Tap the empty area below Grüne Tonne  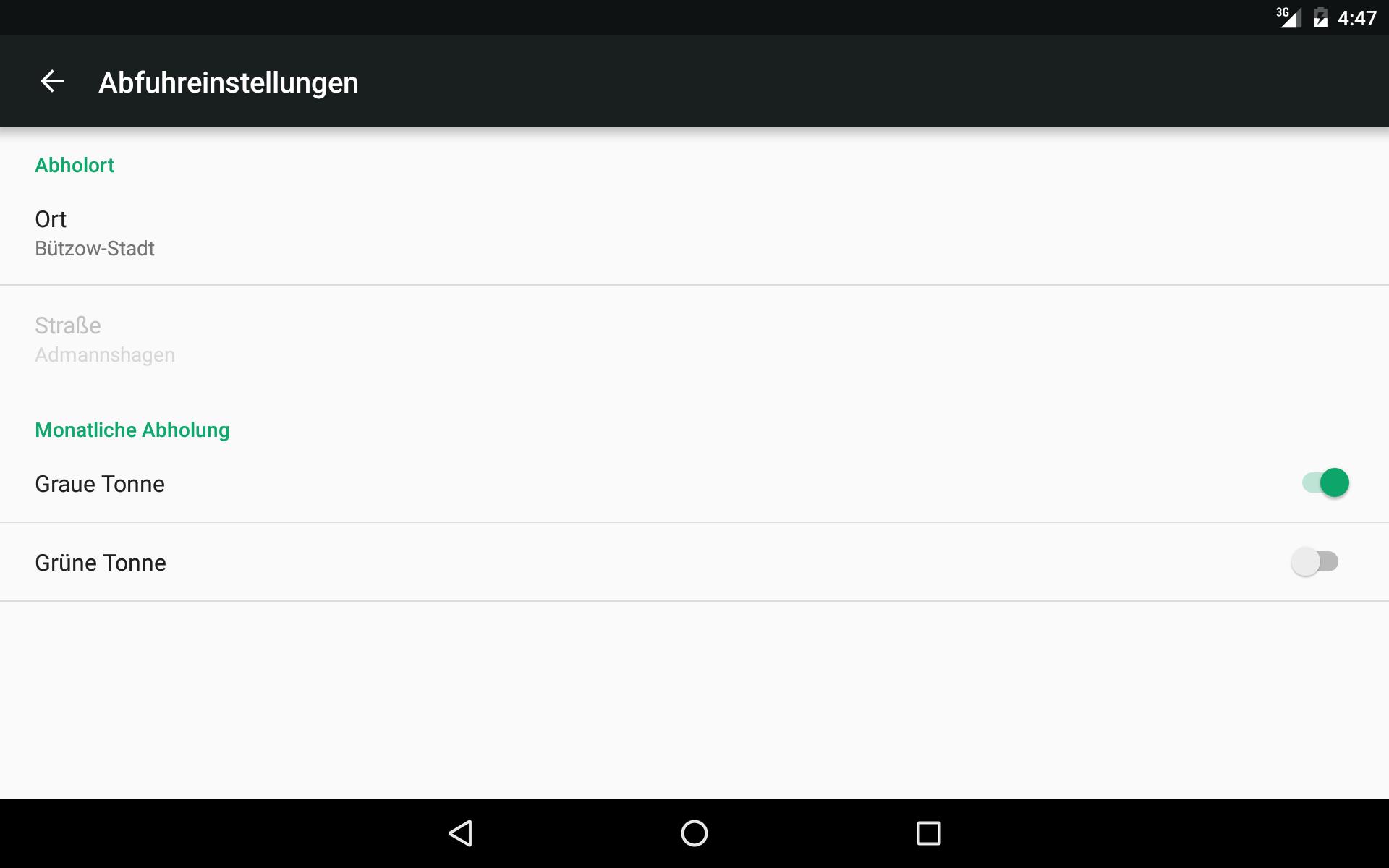tap(694, 699)
